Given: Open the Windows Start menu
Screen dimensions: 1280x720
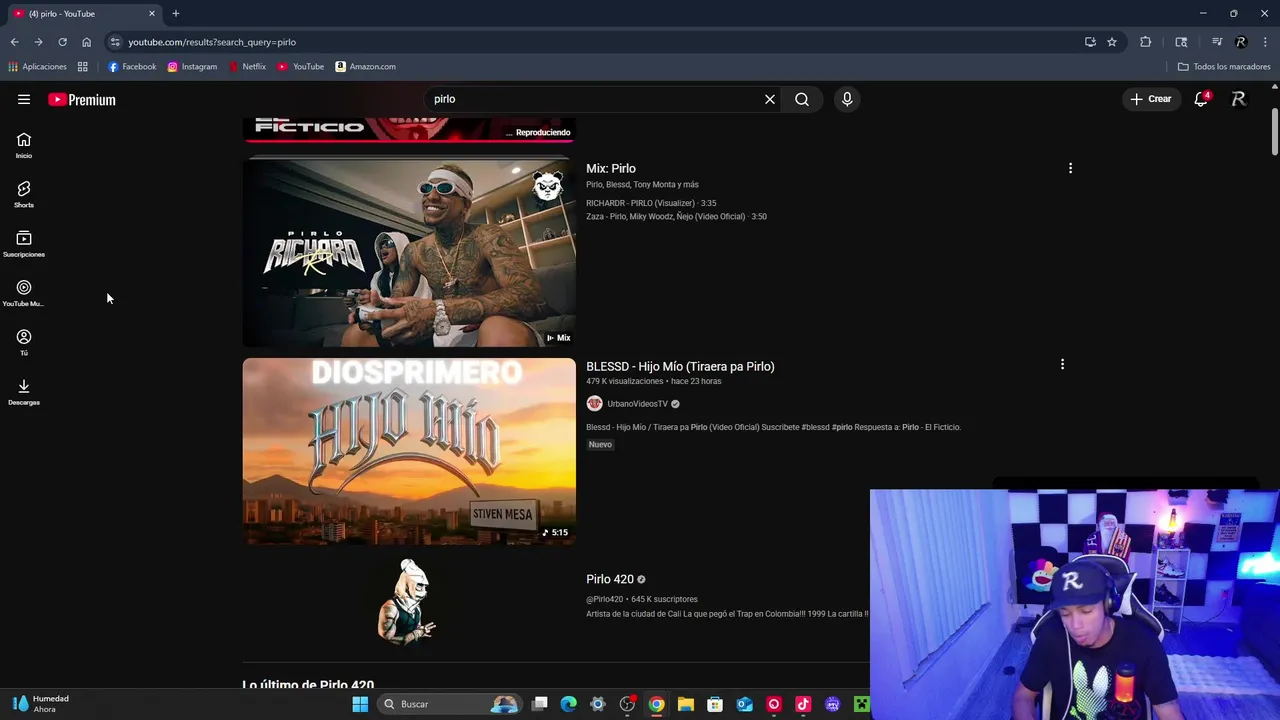Looking at the screenshot, I should [360, 704].
